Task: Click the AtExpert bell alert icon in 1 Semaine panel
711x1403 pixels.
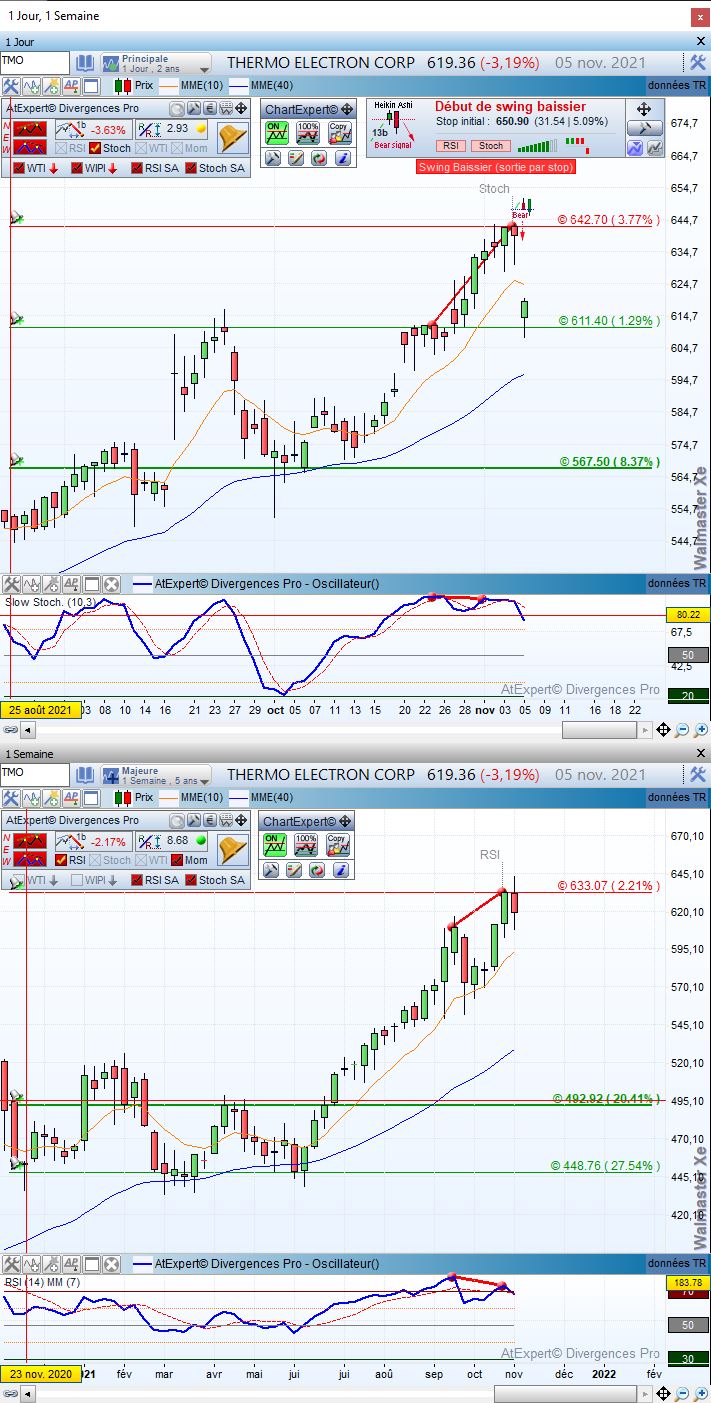Action: 233,849
